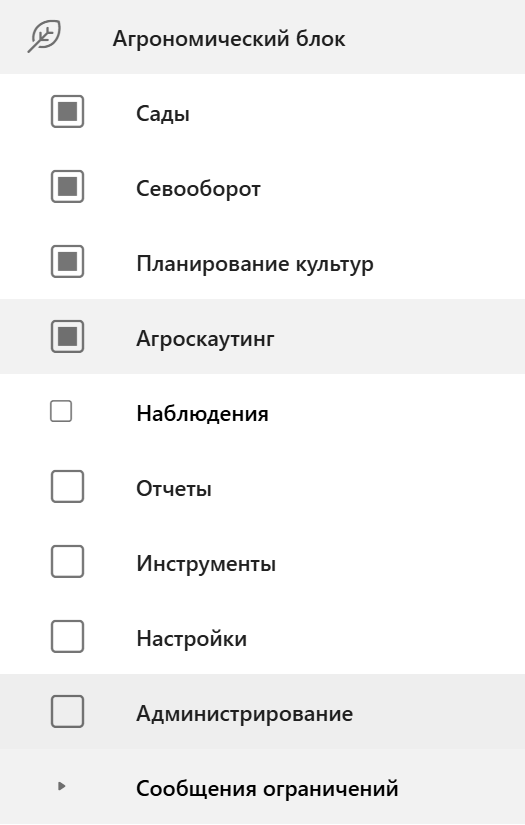Select the Севооборот label
Screen dimensions: 525x825
[x=198, y=188]
